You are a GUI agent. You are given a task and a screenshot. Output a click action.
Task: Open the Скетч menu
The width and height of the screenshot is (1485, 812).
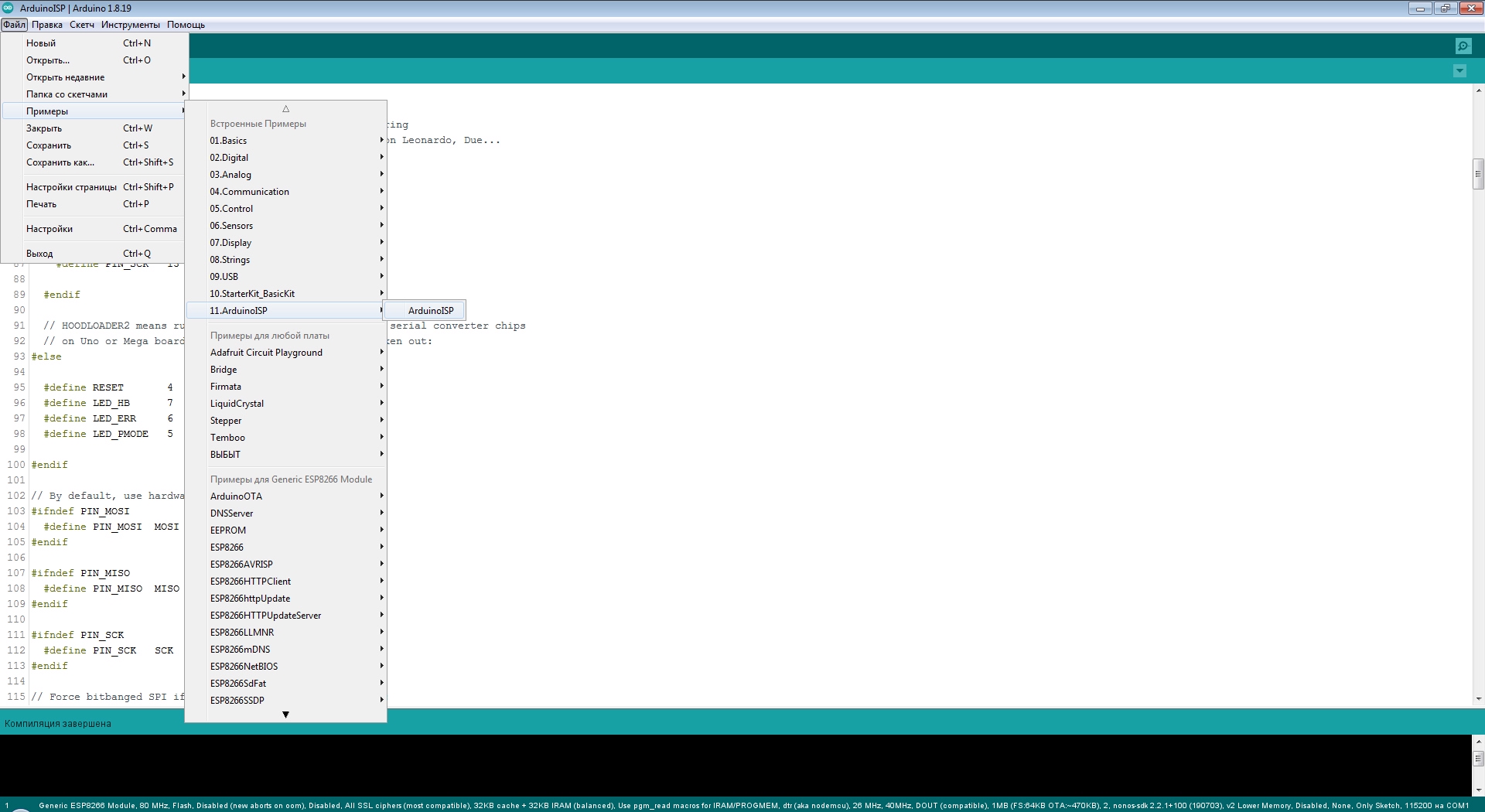point(82,25)
